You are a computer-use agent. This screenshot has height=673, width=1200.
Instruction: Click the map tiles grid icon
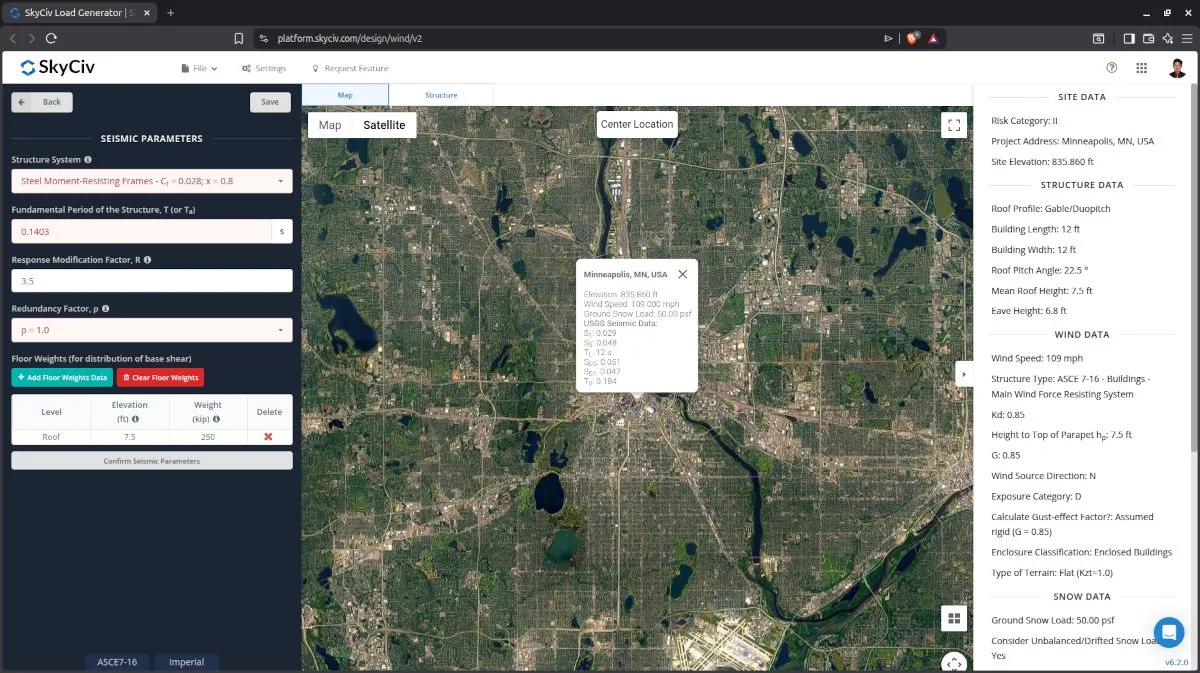pos(953,618)
